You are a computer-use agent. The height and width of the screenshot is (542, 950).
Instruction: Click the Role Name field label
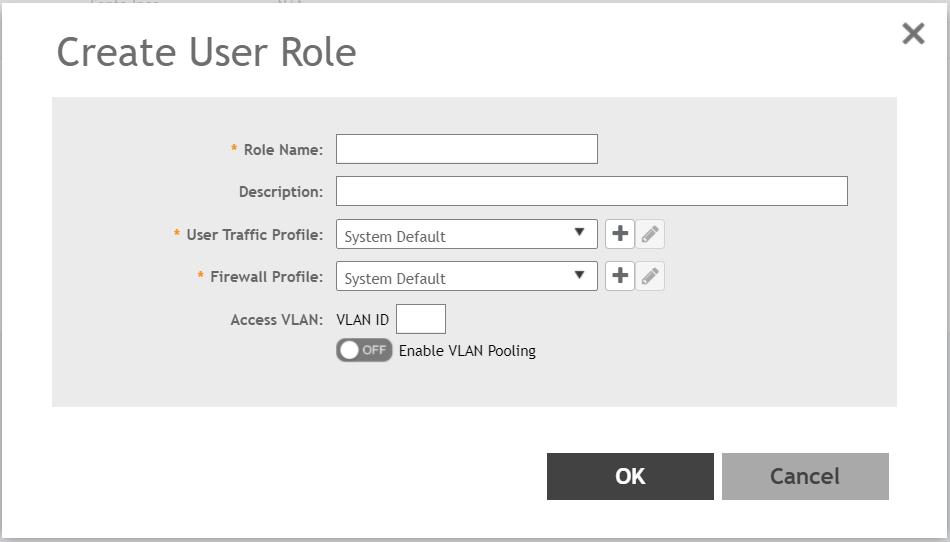pyautogui.click(x=283, y=150)
